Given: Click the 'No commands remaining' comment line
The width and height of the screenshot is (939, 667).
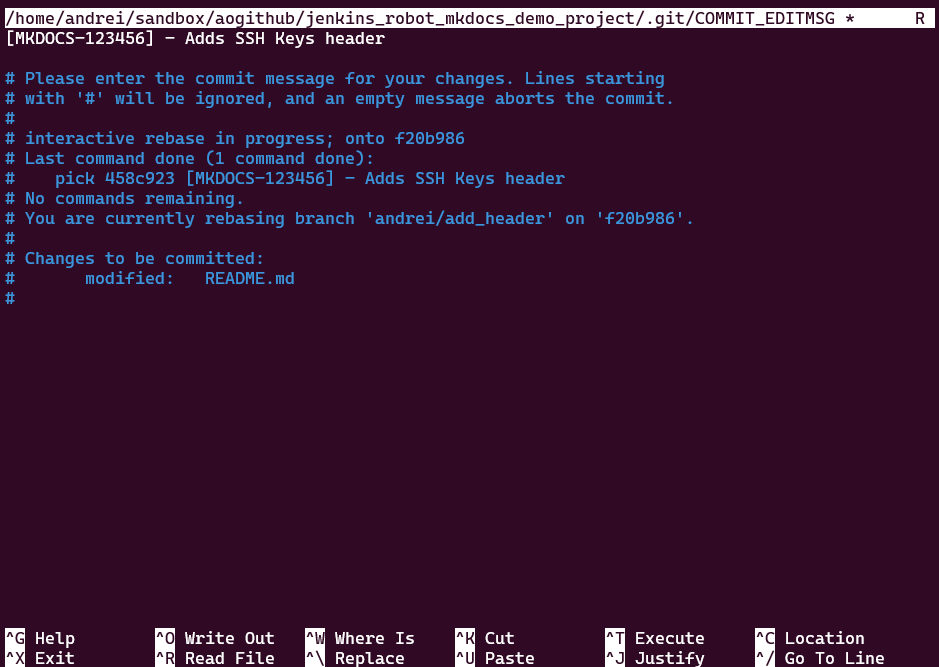Looking at the screenshot, I should tap(125, 199).
